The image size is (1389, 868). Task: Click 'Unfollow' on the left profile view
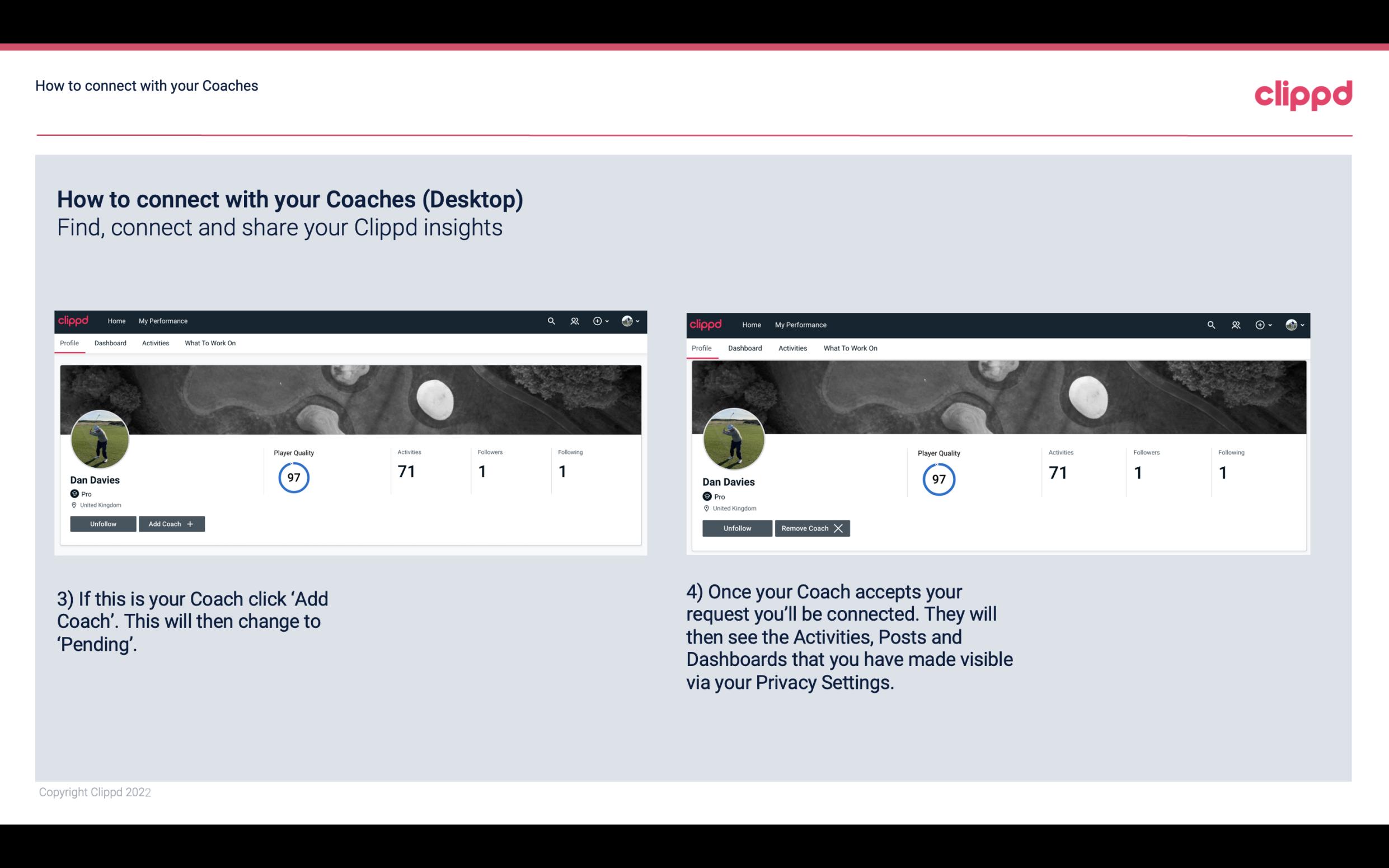(x=103, y=523)
